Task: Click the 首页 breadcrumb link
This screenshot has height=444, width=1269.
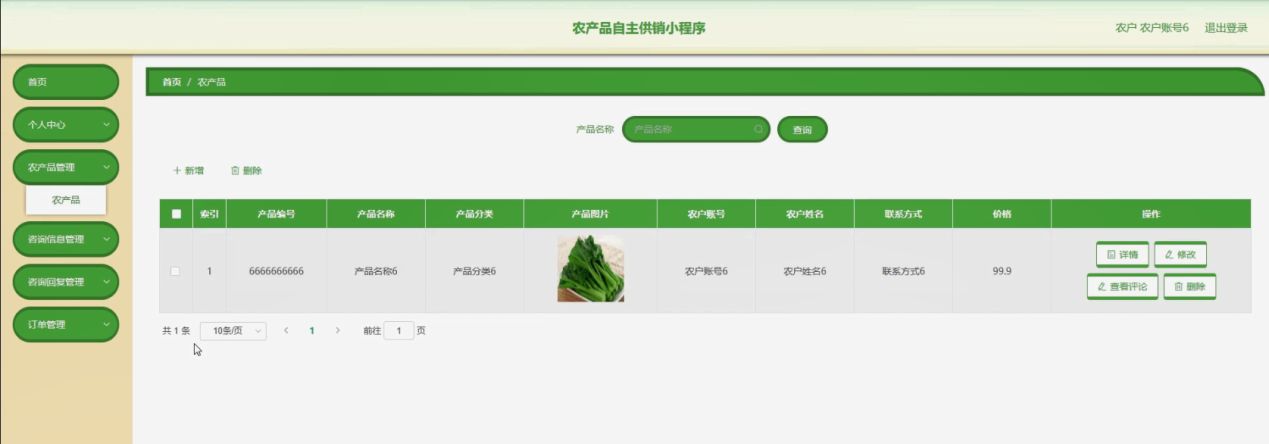Action: [x=172, y=82]
